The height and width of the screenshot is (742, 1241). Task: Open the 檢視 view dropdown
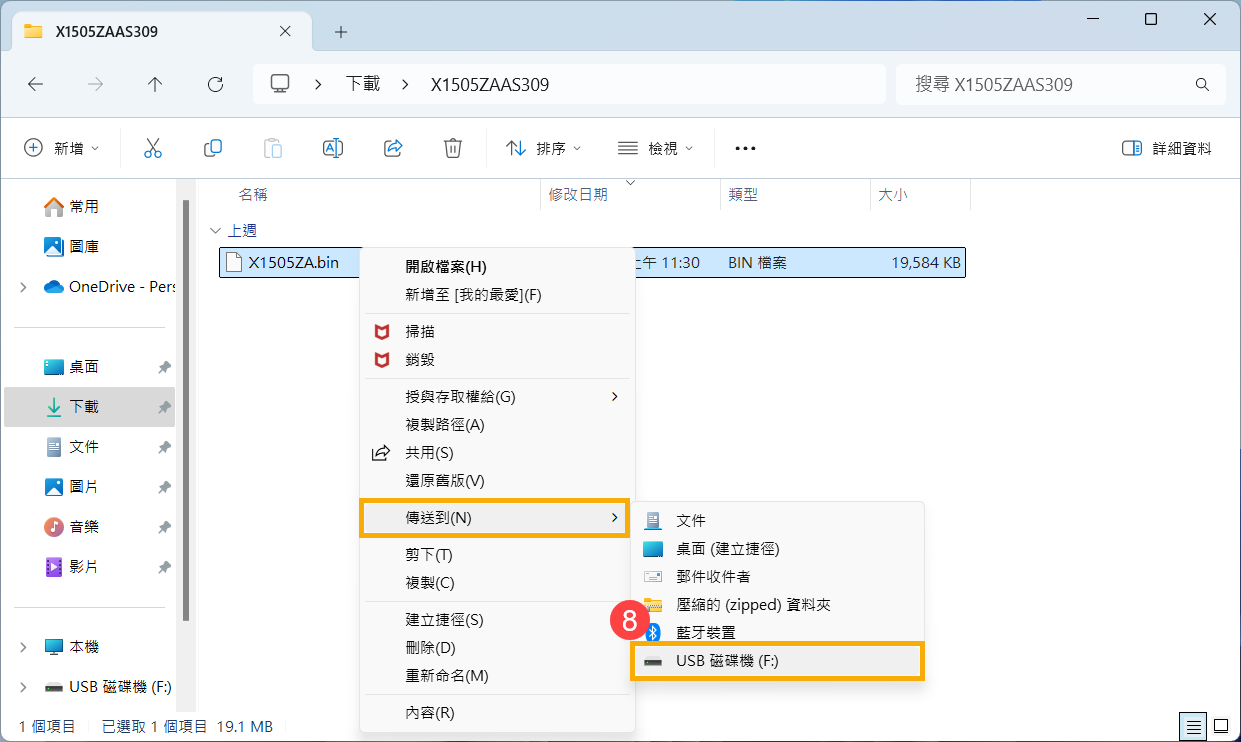655,147
